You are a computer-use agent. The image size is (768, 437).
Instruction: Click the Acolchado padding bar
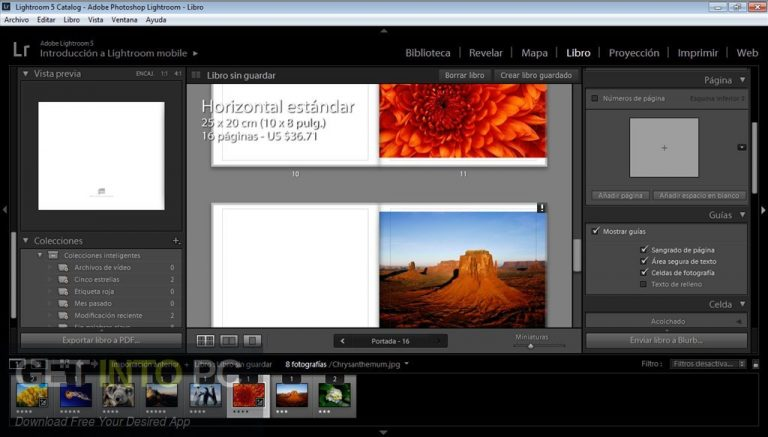coord(666,321)
